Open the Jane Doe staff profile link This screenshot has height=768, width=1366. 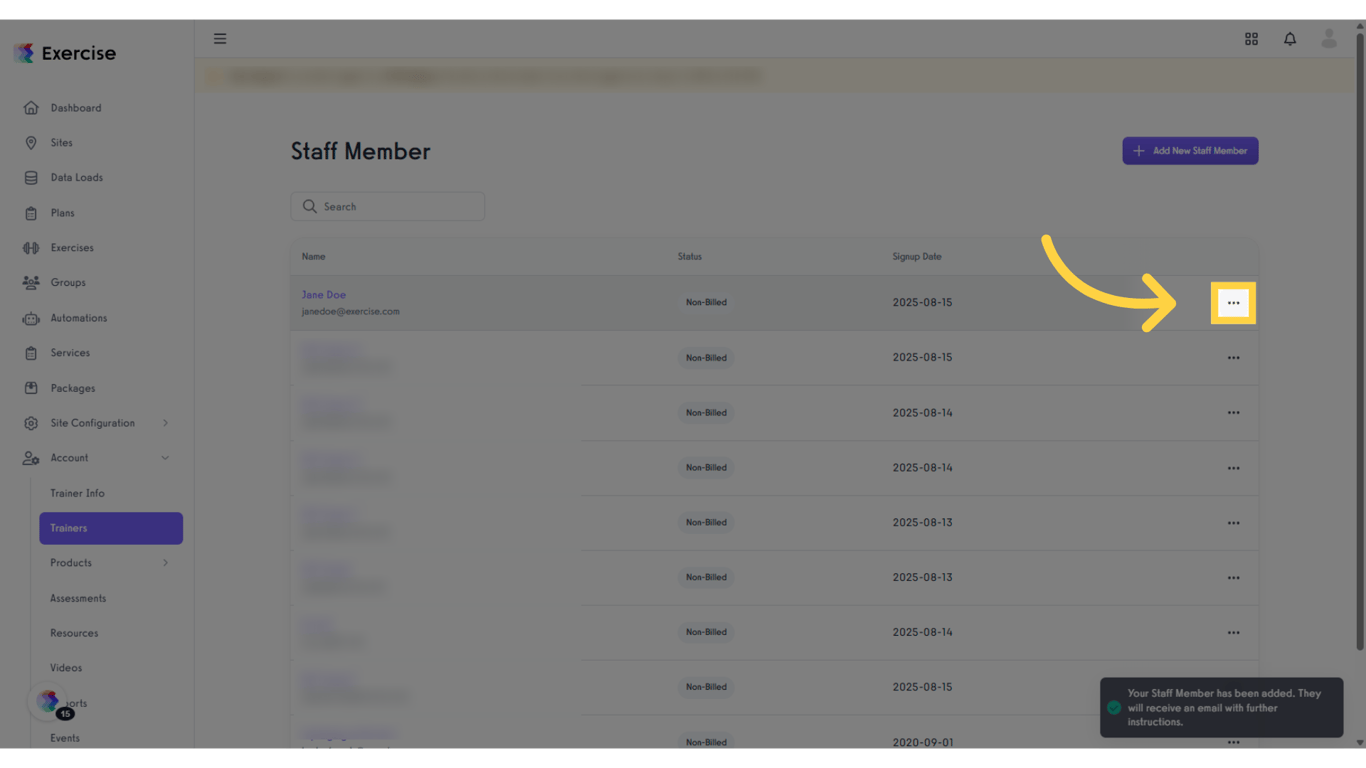tap(324, 295)
